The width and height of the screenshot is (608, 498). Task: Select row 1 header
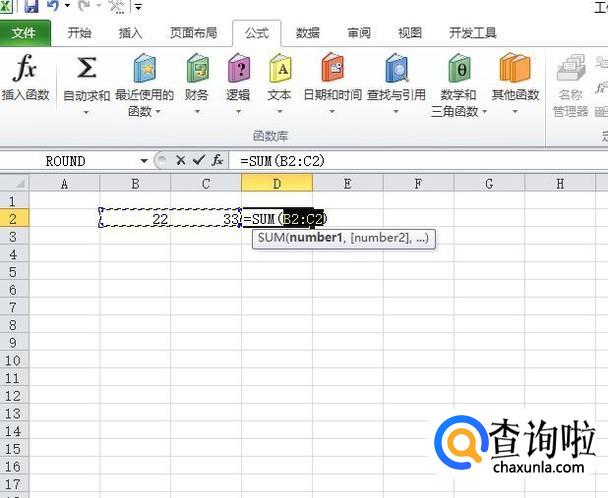click(x=14, y=201)
